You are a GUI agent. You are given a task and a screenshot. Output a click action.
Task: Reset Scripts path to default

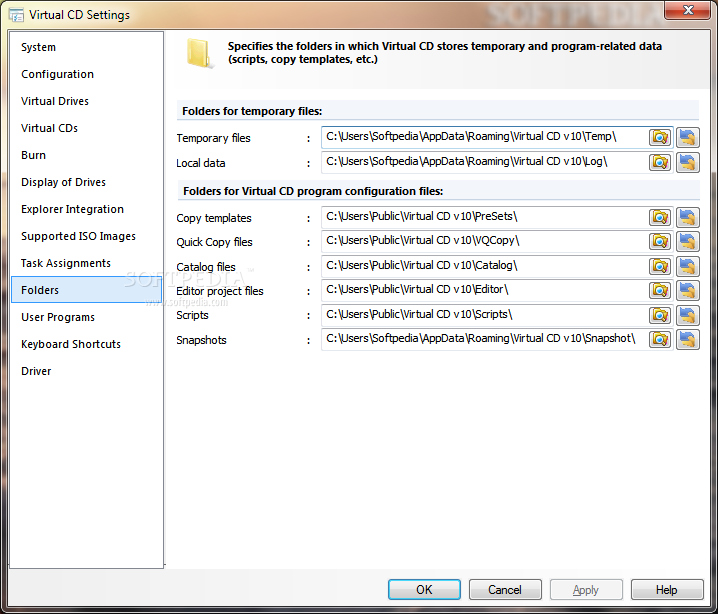(688, 315)
